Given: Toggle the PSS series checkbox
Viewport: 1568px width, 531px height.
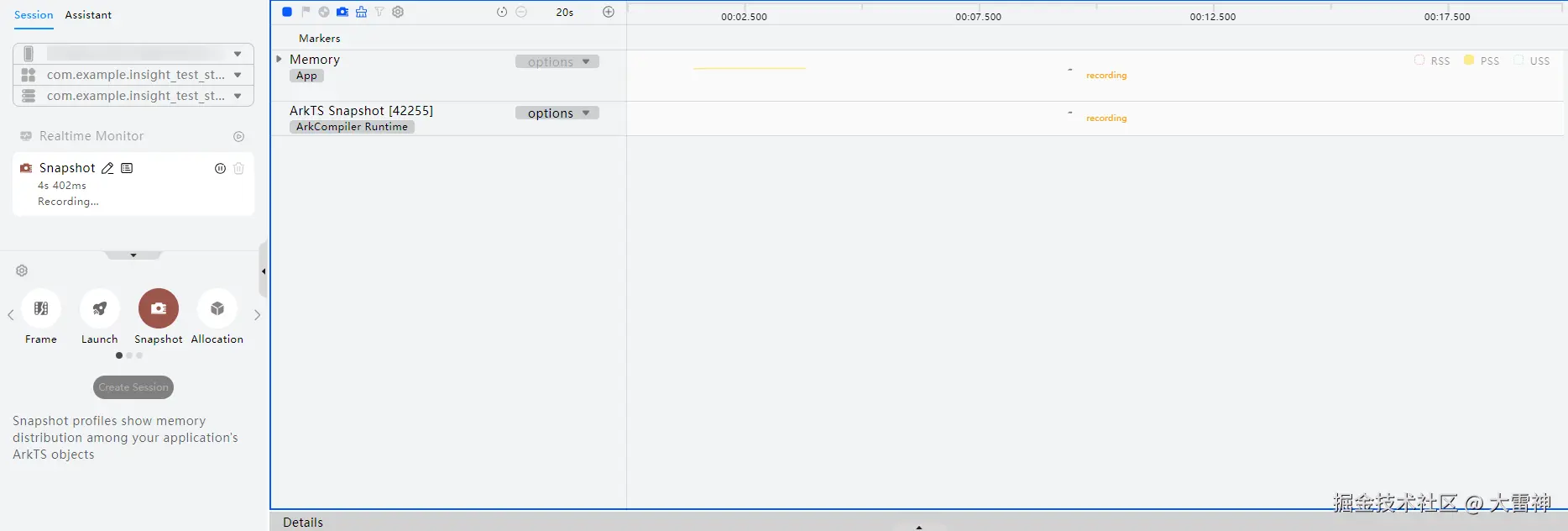Looking at the screenshot, I should [1469, 60].
